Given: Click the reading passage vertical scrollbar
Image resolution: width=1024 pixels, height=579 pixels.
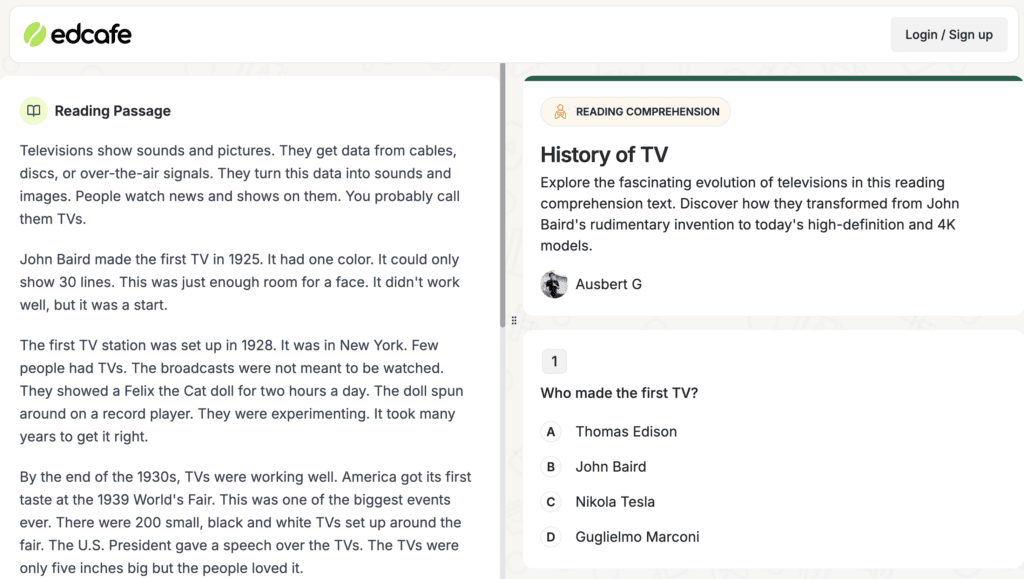Looking at the screenshot, I should pyautogui.click(x=503, y=195).
